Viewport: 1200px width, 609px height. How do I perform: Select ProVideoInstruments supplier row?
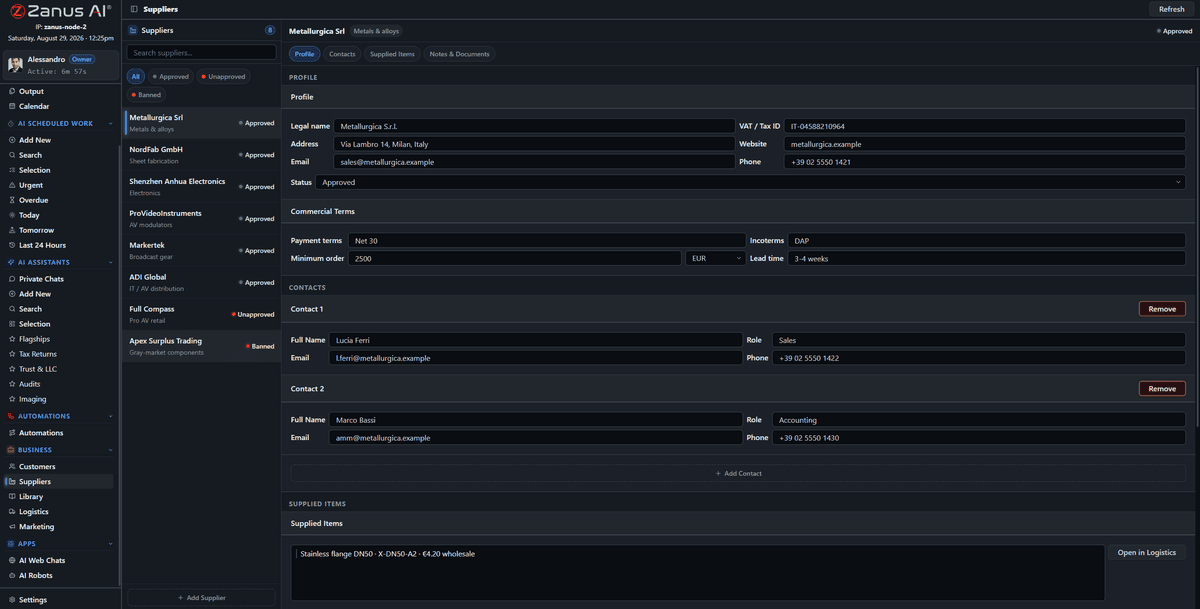[x=201, y=218]
